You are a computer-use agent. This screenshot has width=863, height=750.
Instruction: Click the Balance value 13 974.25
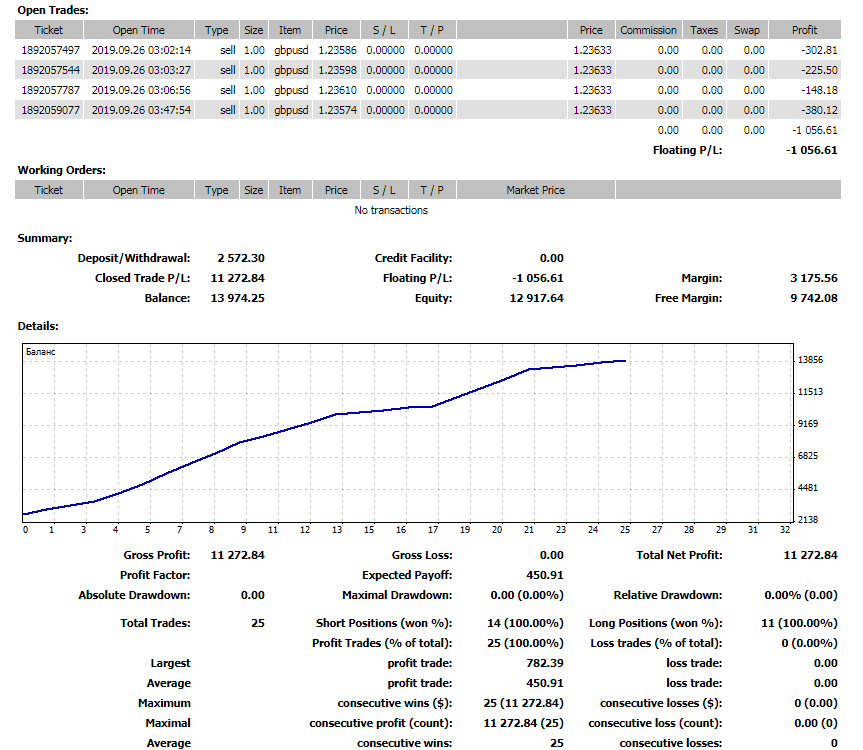pyautogui.click(x=238, y=298)
